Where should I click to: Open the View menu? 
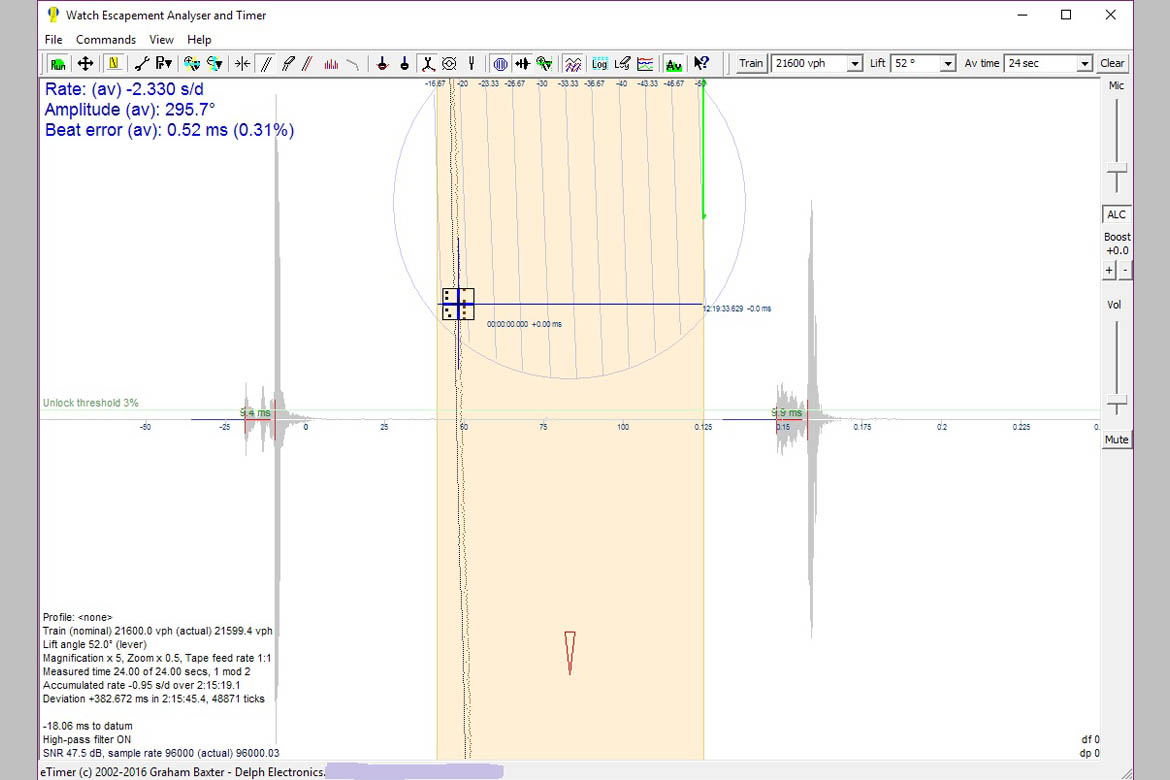click(x=161, y=40)
